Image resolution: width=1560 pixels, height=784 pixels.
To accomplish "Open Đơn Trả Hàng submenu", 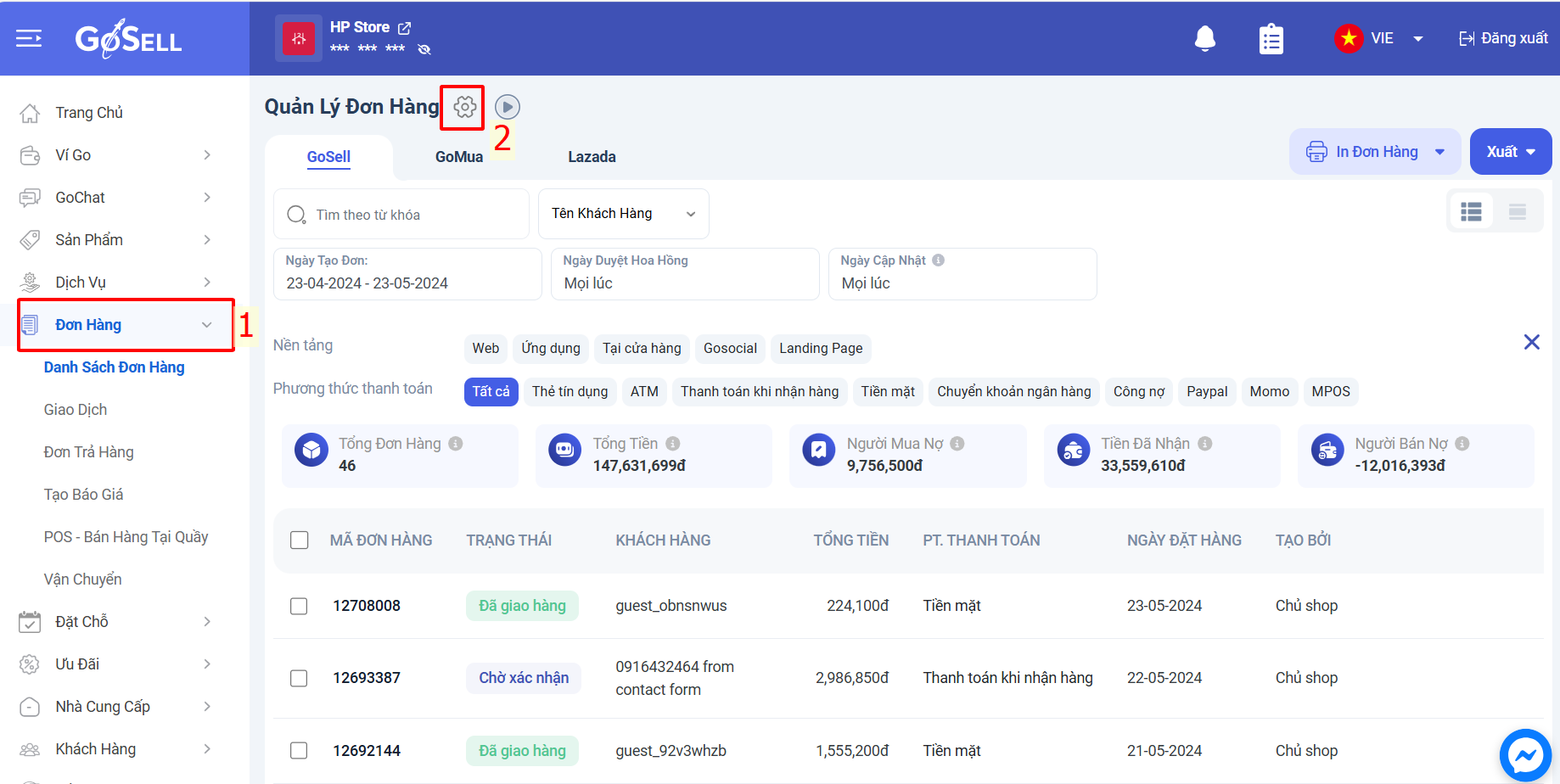I will click(89, 452).
